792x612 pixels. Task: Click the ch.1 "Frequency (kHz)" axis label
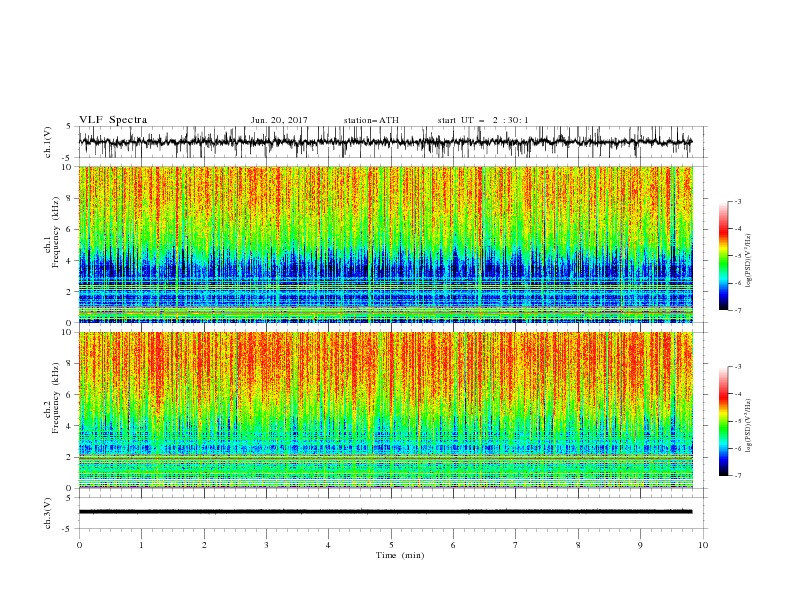point(56,232)
